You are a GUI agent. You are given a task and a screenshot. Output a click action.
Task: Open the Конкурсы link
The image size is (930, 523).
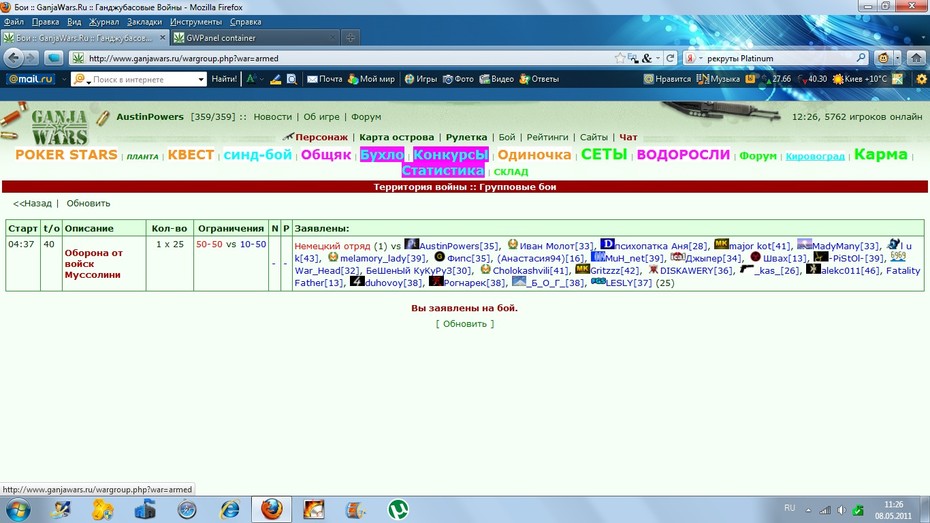coord(451,155)
